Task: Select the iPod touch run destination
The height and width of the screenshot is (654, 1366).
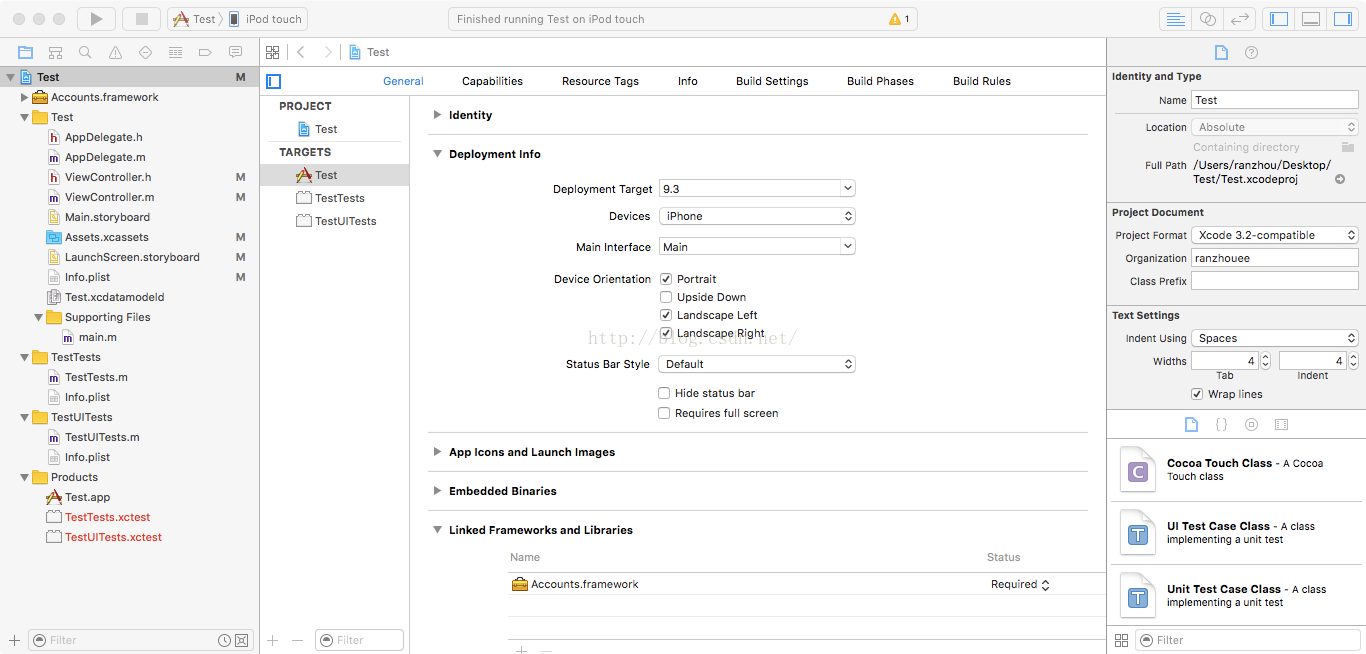Action: tap(265, 19)
